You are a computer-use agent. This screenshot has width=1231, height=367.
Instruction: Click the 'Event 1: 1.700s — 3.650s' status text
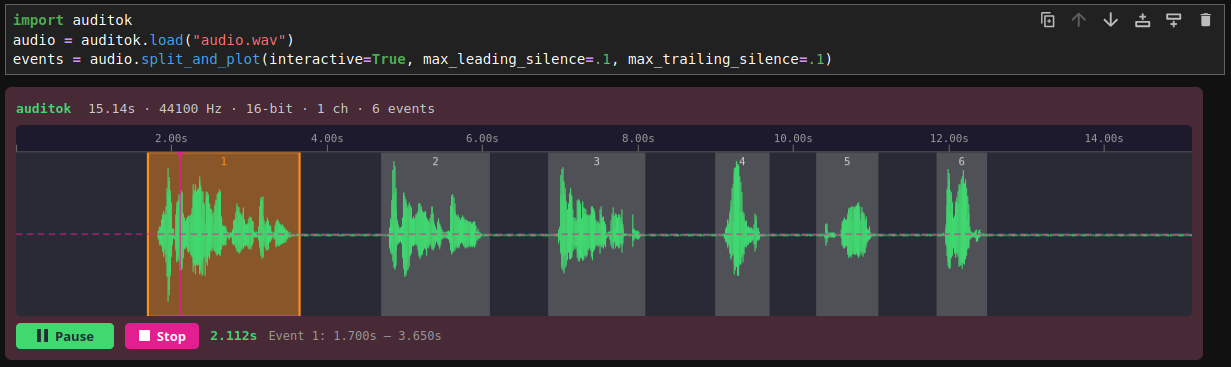pyautogui.click(x=355, y=336)
